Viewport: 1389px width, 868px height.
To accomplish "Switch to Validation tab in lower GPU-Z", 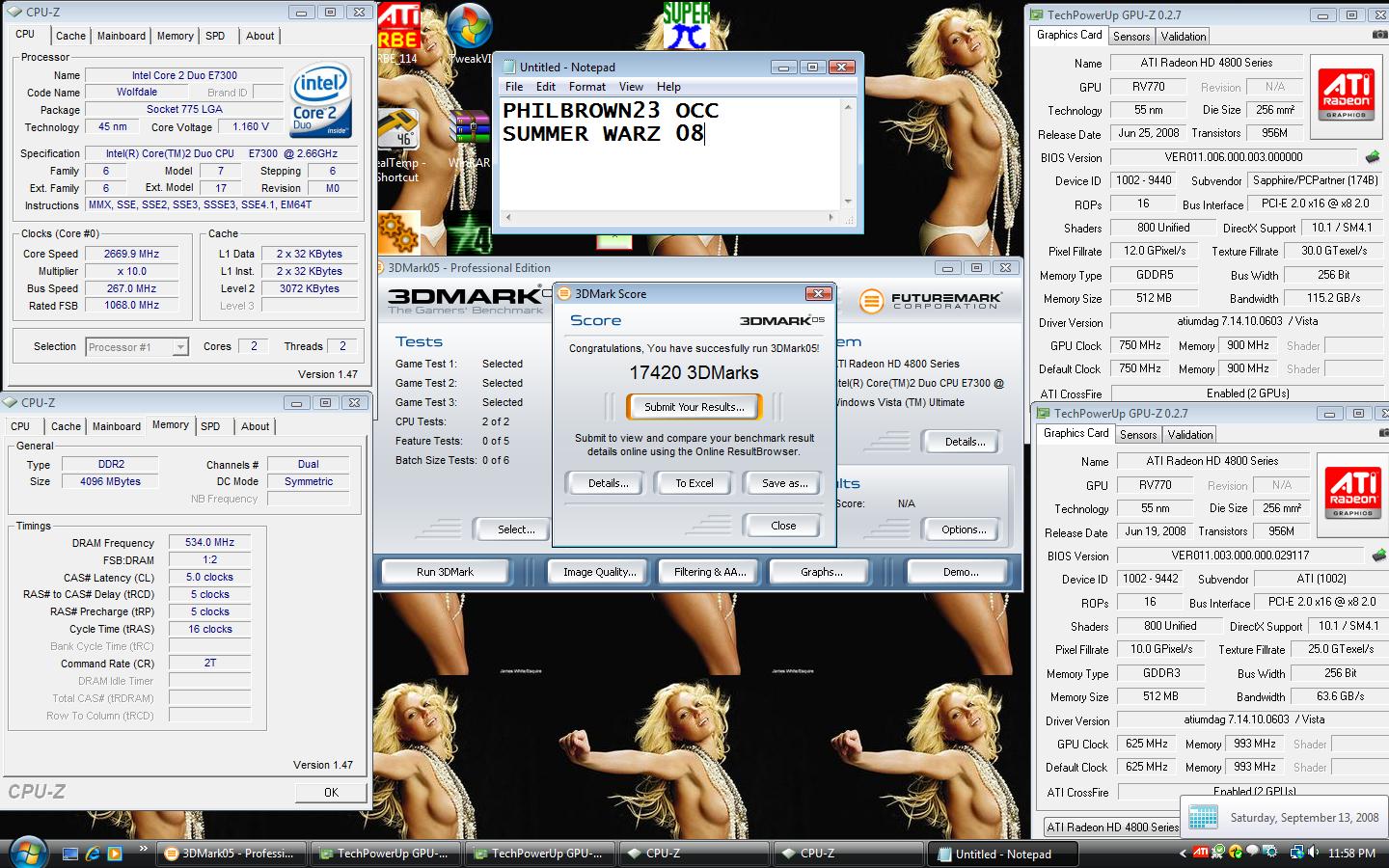I will tap(1190, 435).
